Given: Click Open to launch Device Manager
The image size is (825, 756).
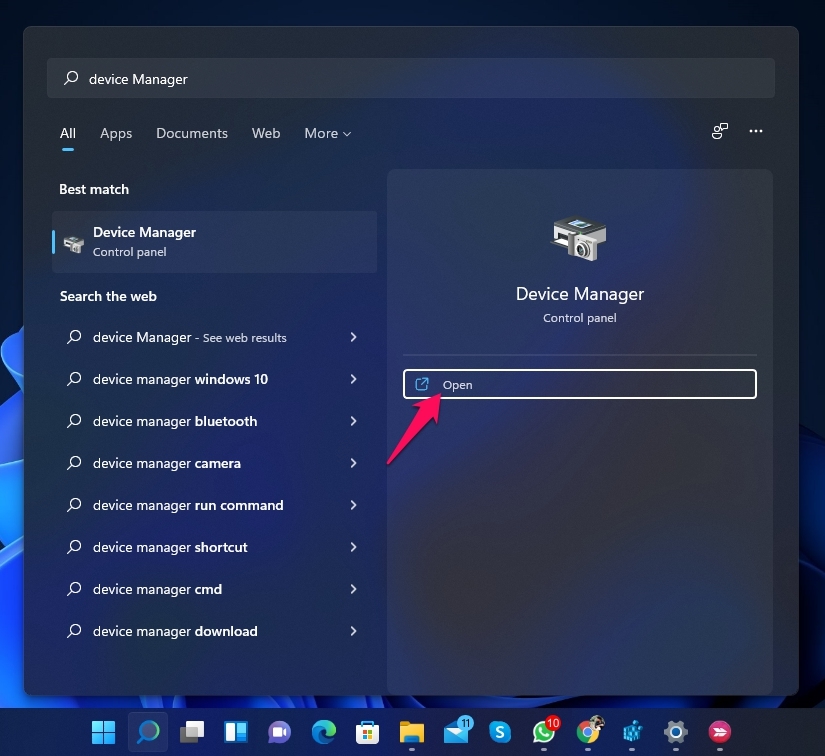Looking at the screenshot, I should click(580, 384).
